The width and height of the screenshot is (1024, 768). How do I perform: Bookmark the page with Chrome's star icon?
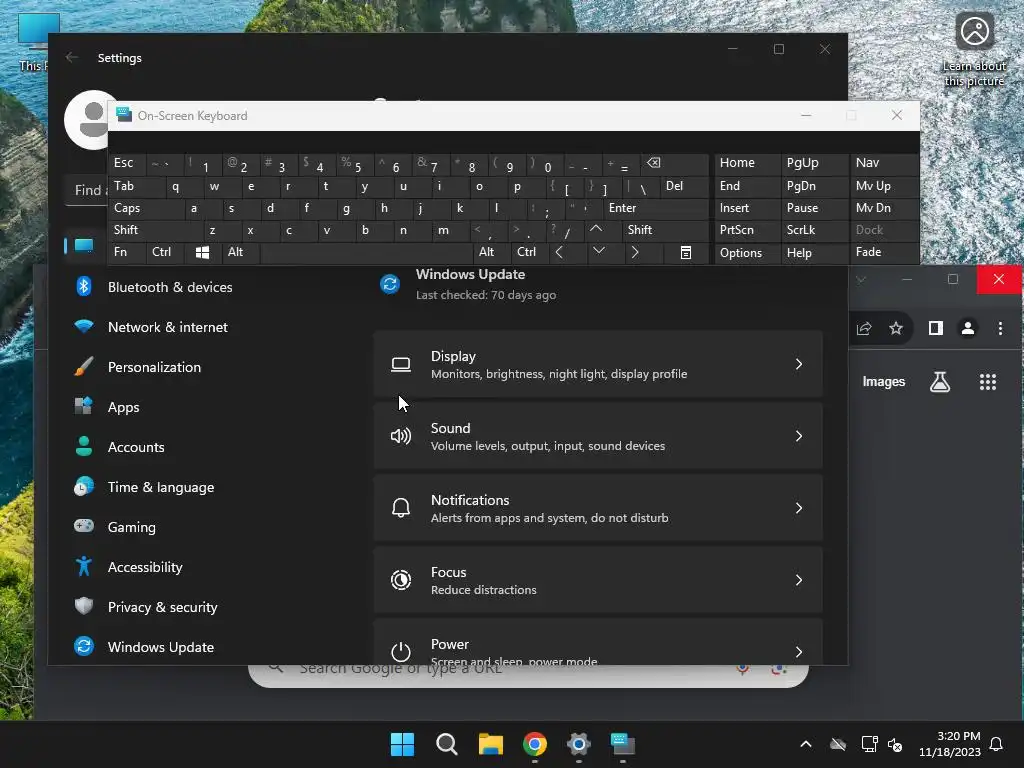click(896, 328)
